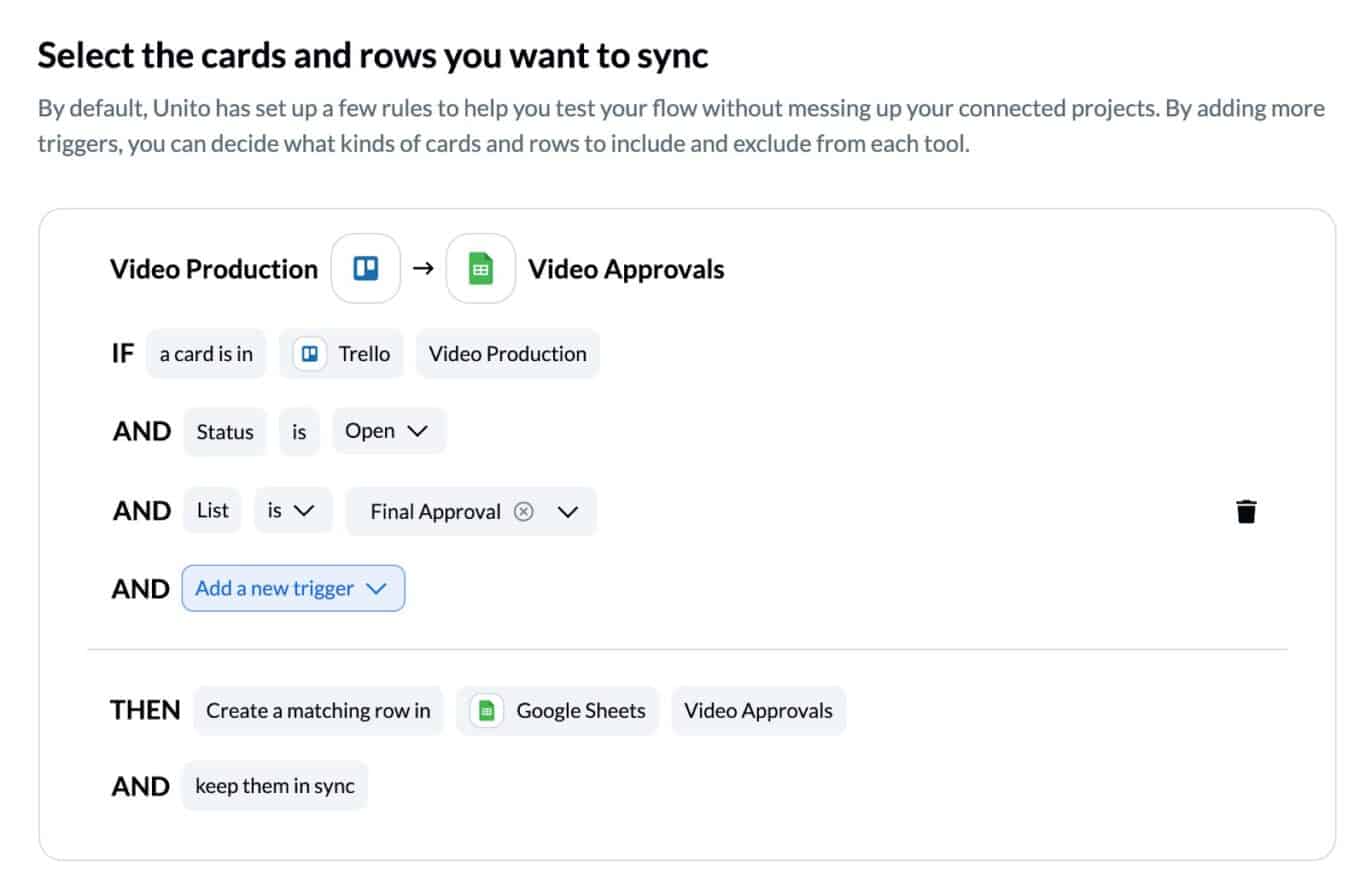Delete the List trigger with the trash icon

1246,512
